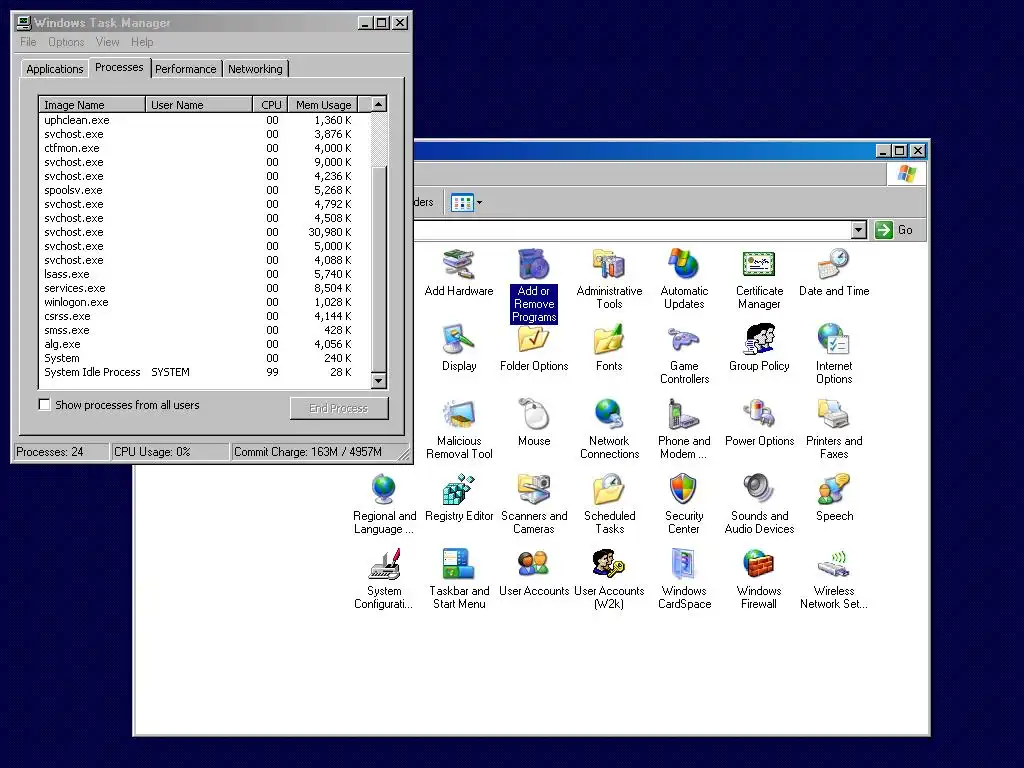Switch to the Networking tab

[x=255, y=69]
